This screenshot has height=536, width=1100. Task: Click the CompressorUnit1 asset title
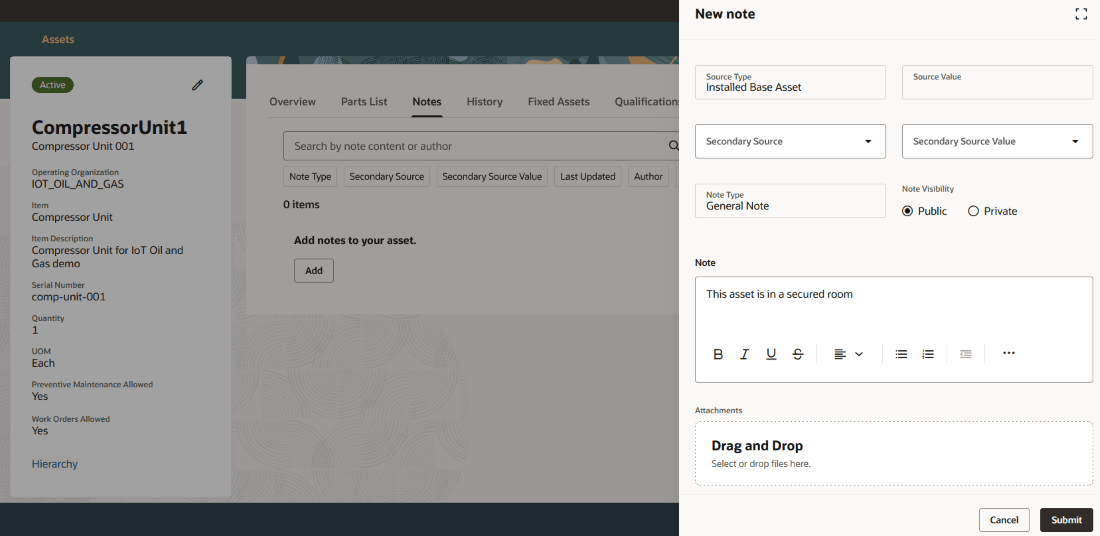(x=109, y=128)
